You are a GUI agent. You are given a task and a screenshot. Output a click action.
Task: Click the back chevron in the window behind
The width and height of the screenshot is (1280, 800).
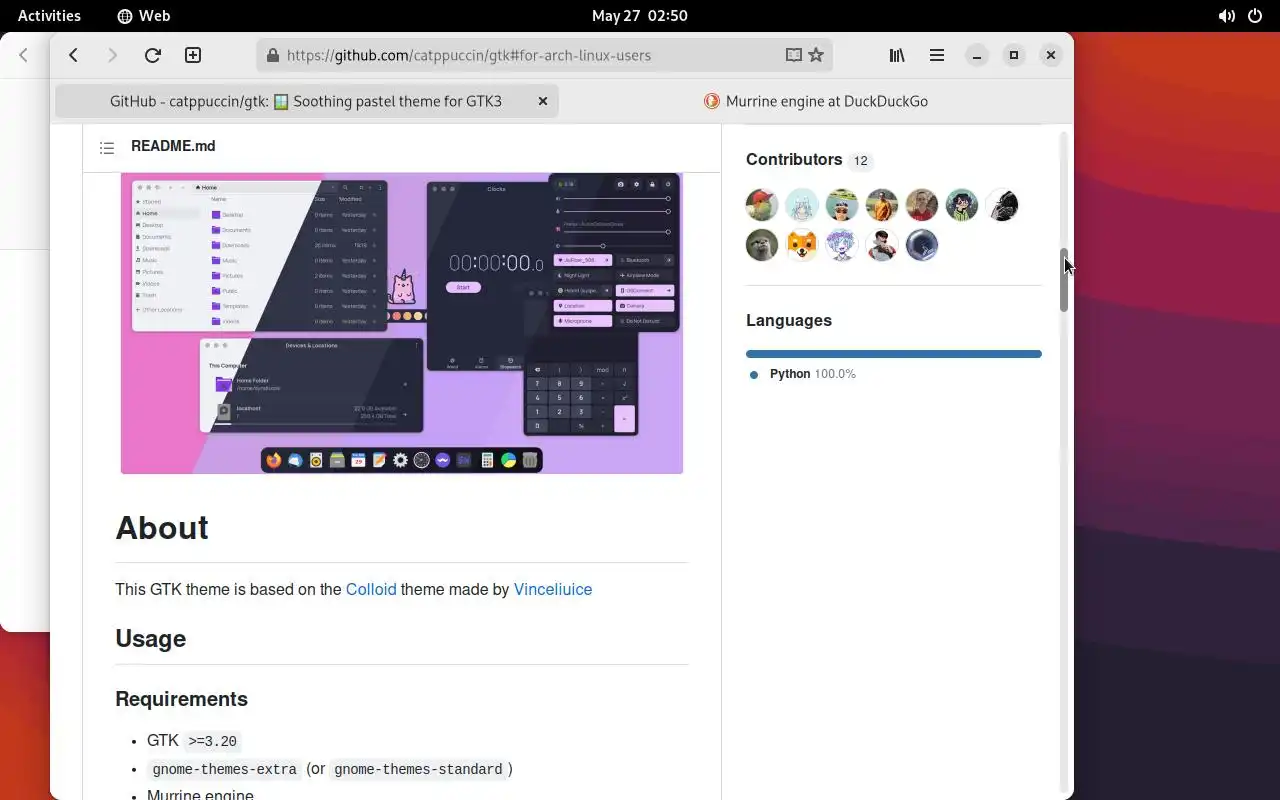pos(24,55)
